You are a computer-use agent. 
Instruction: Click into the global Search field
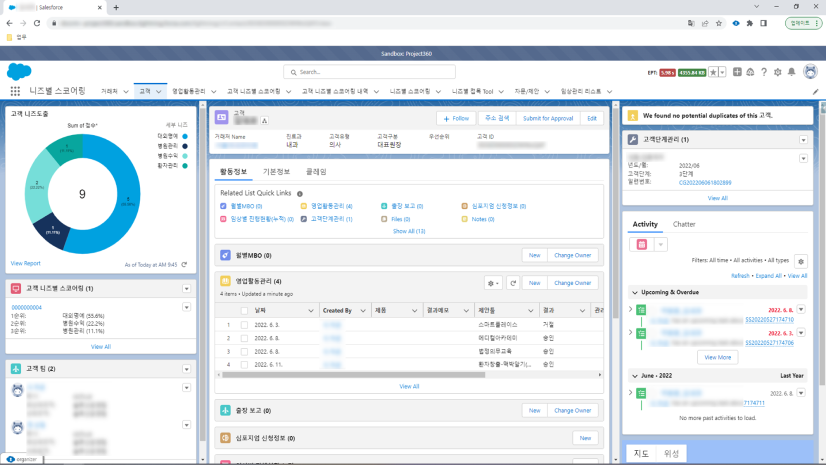point(369,72)
